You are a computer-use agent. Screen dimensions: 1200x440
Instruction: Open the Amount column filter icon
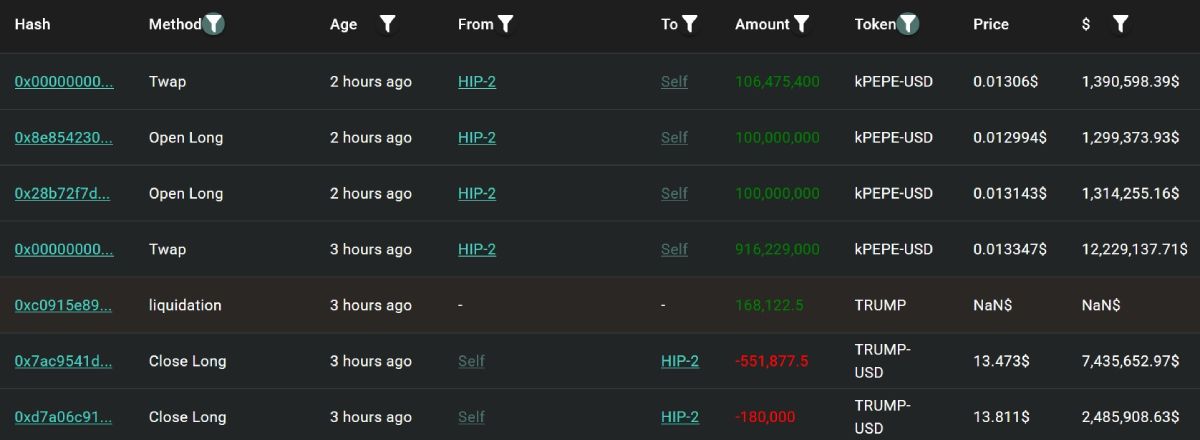(801, 24)
